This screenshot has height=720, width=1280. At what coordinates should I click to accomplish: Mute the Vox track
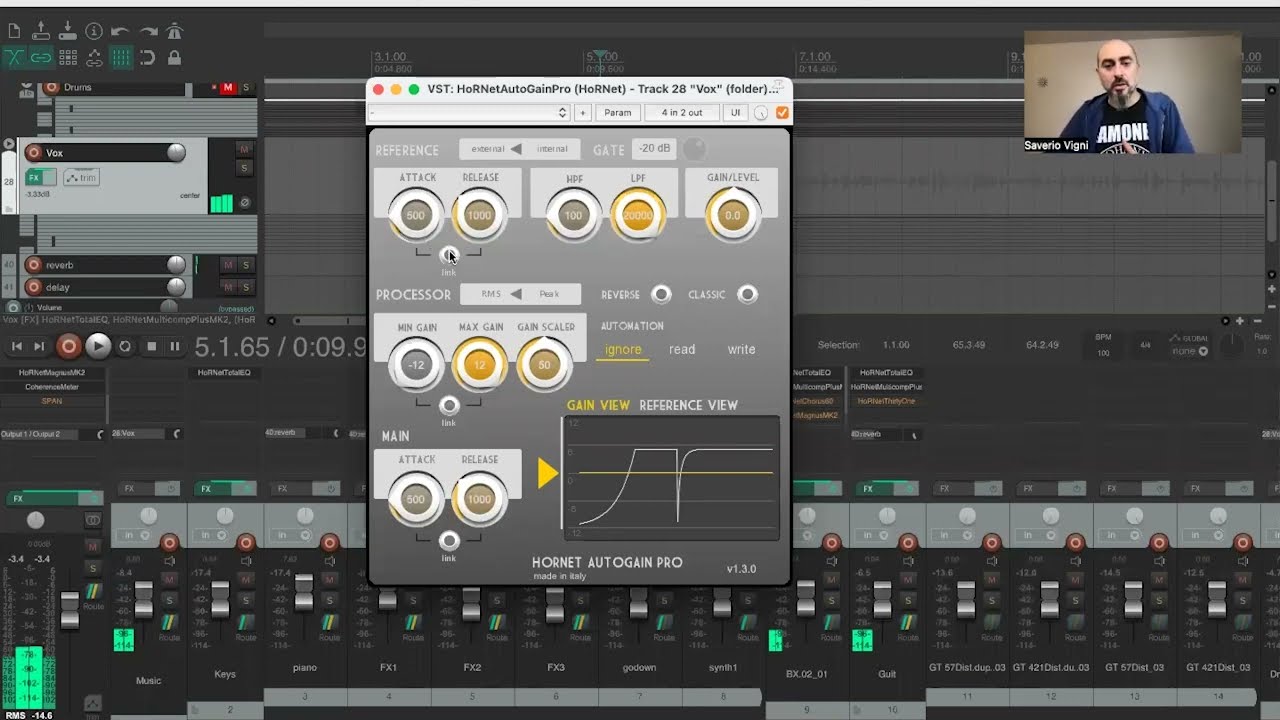244,150
